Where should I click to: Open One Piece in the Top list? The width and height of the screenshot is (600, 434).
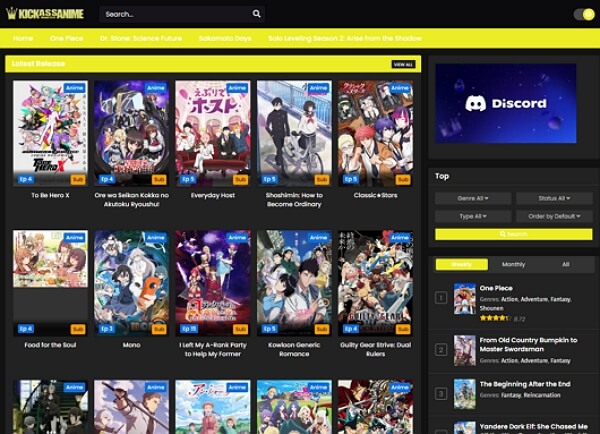496,288
